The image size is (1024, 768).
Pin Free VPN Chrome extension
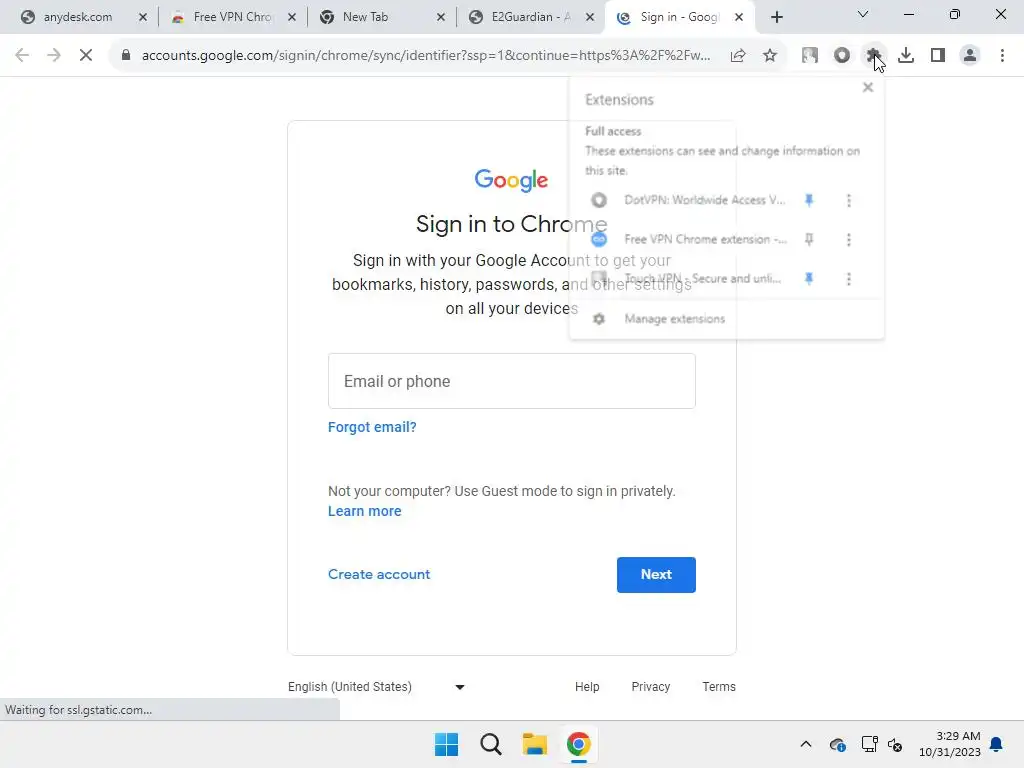point(809,240)
